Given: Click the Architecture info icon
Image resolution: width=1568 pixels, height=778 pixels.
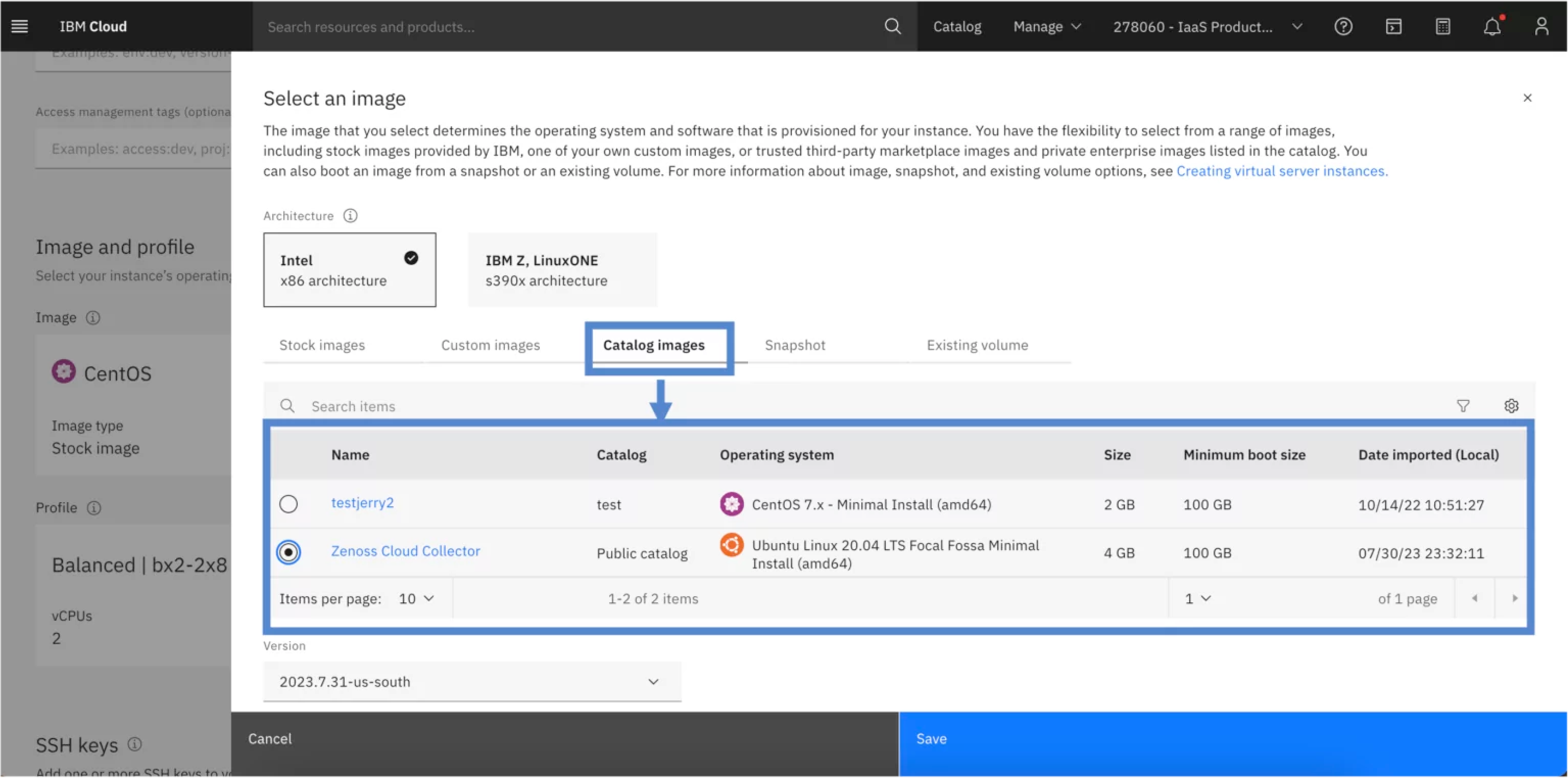Looking at the screenshot, I should [x=350, y=216].
